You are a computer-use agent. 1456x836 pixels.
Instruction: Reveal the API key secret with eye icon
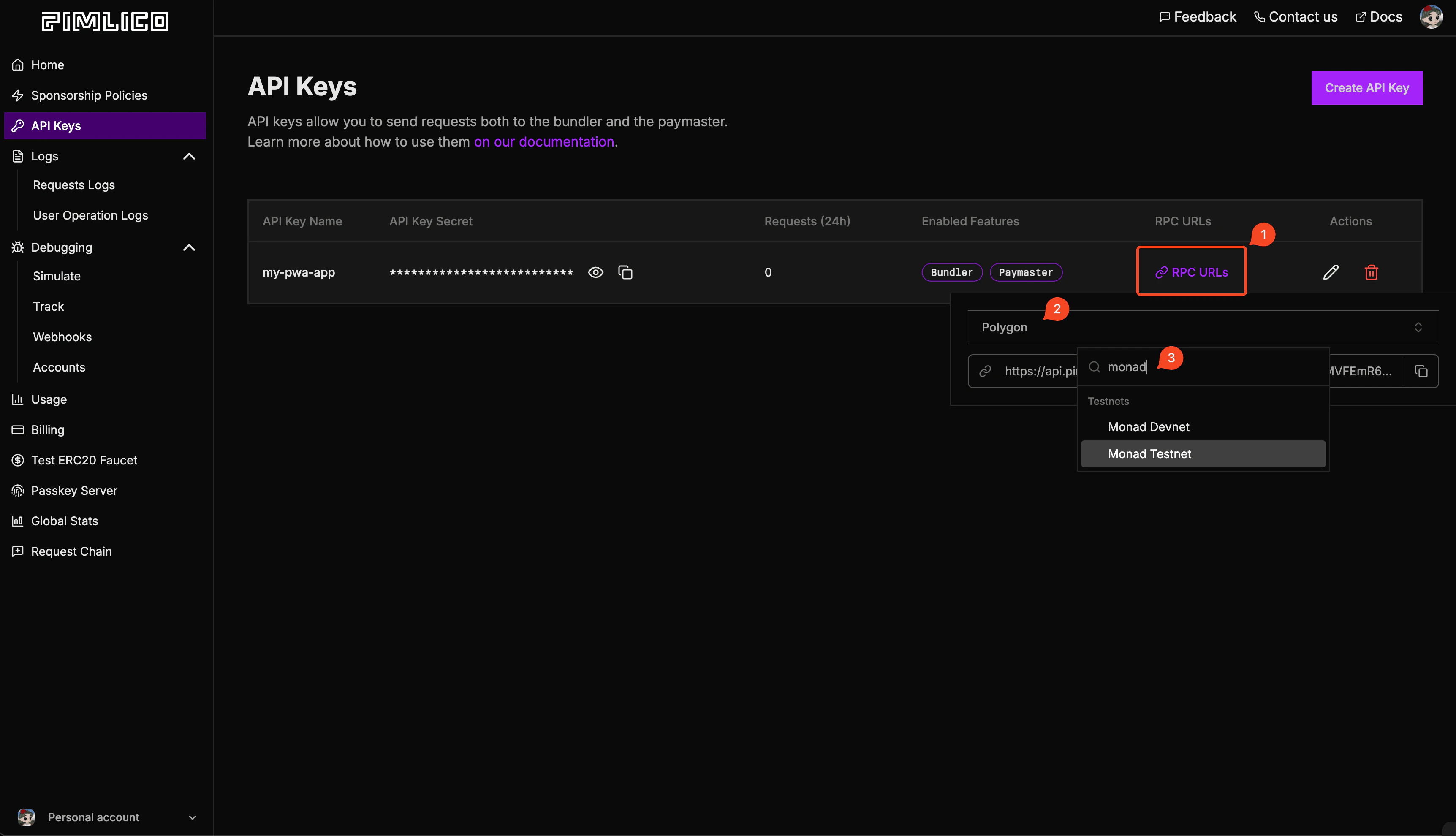[595, 272]
